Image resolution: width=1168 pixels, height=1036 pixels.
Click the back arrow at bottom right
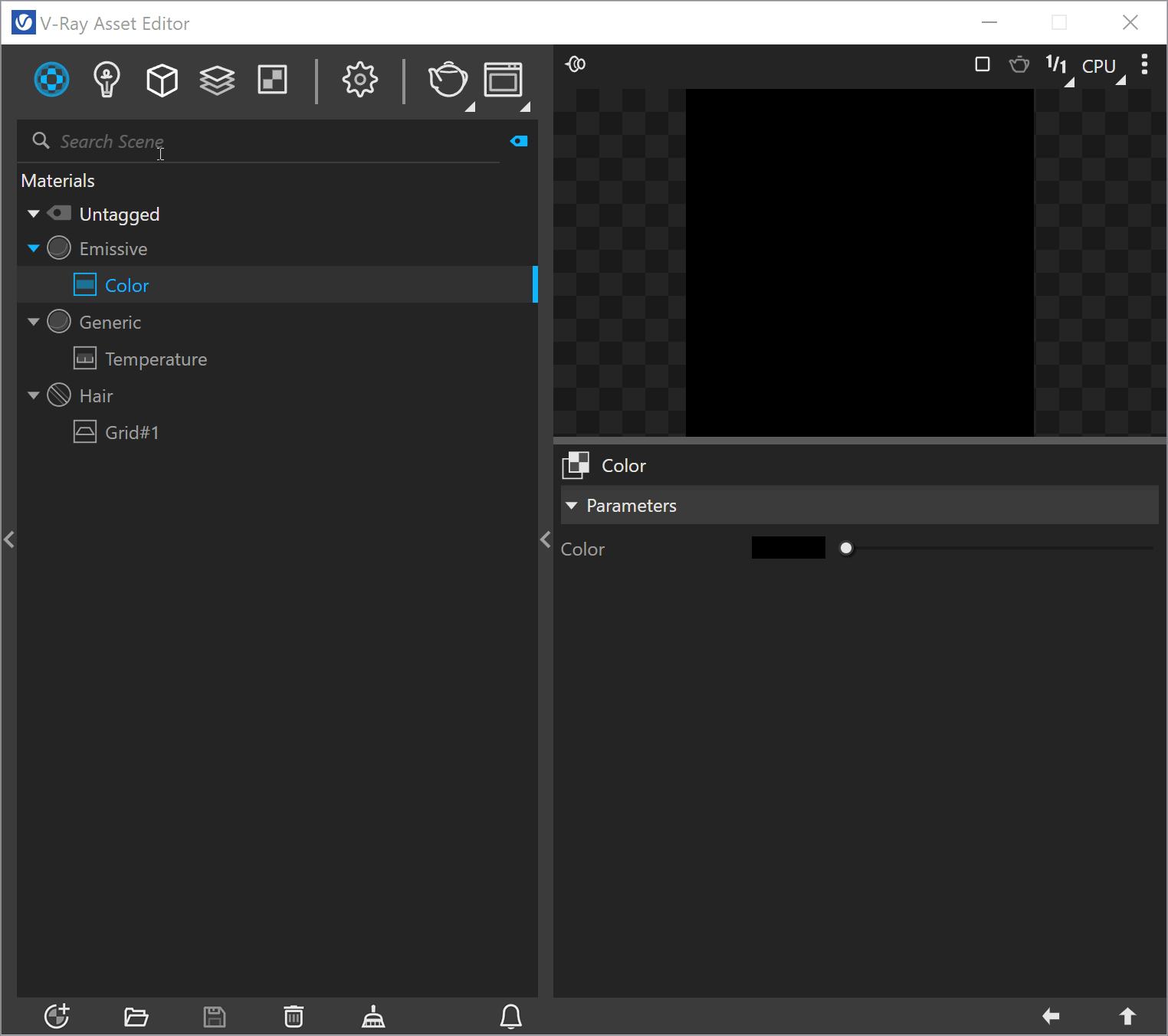[x=1051, y=1017]
